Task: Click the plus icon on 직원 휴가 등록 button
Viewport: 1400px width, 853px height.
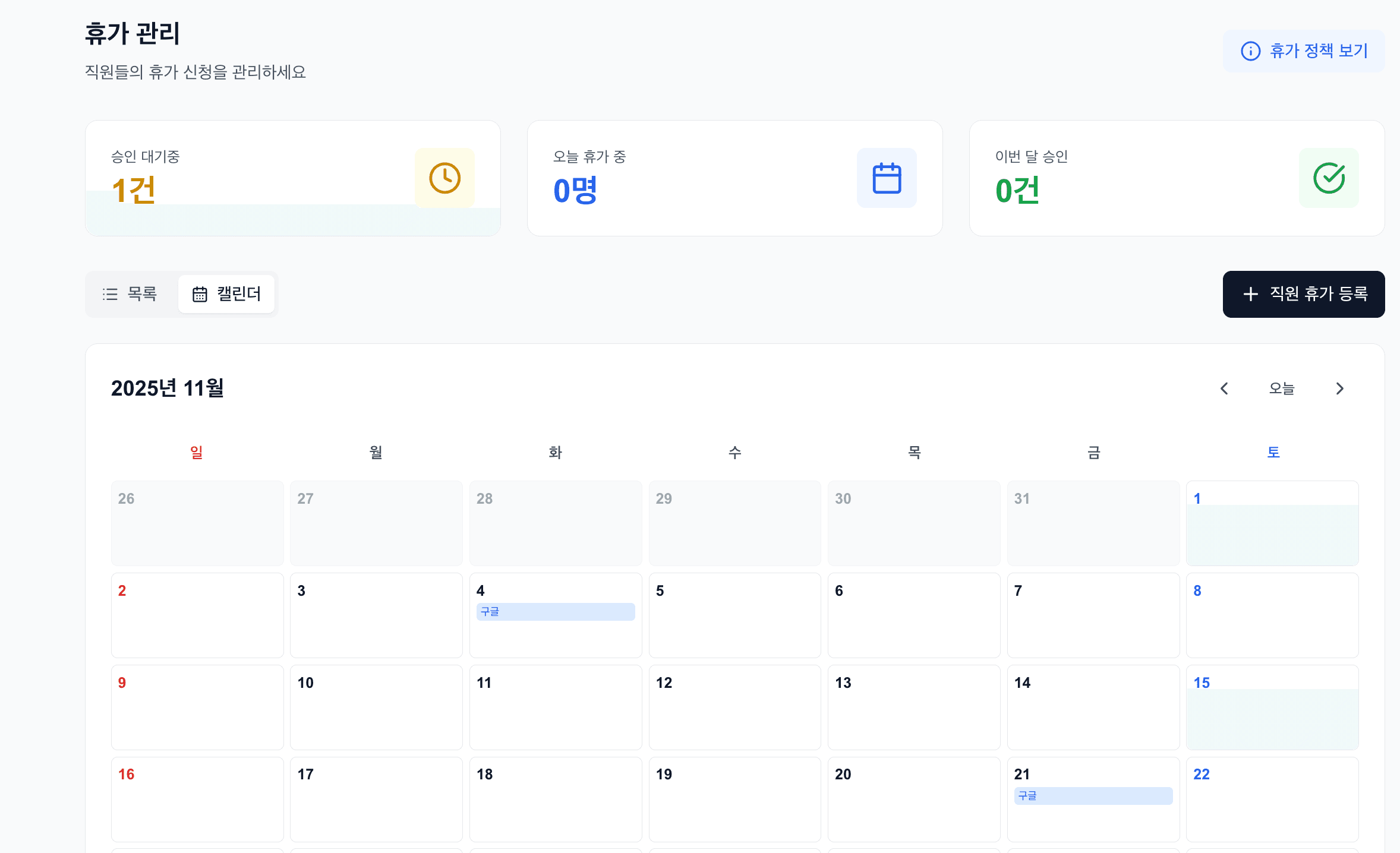Action: [1251, 294]
